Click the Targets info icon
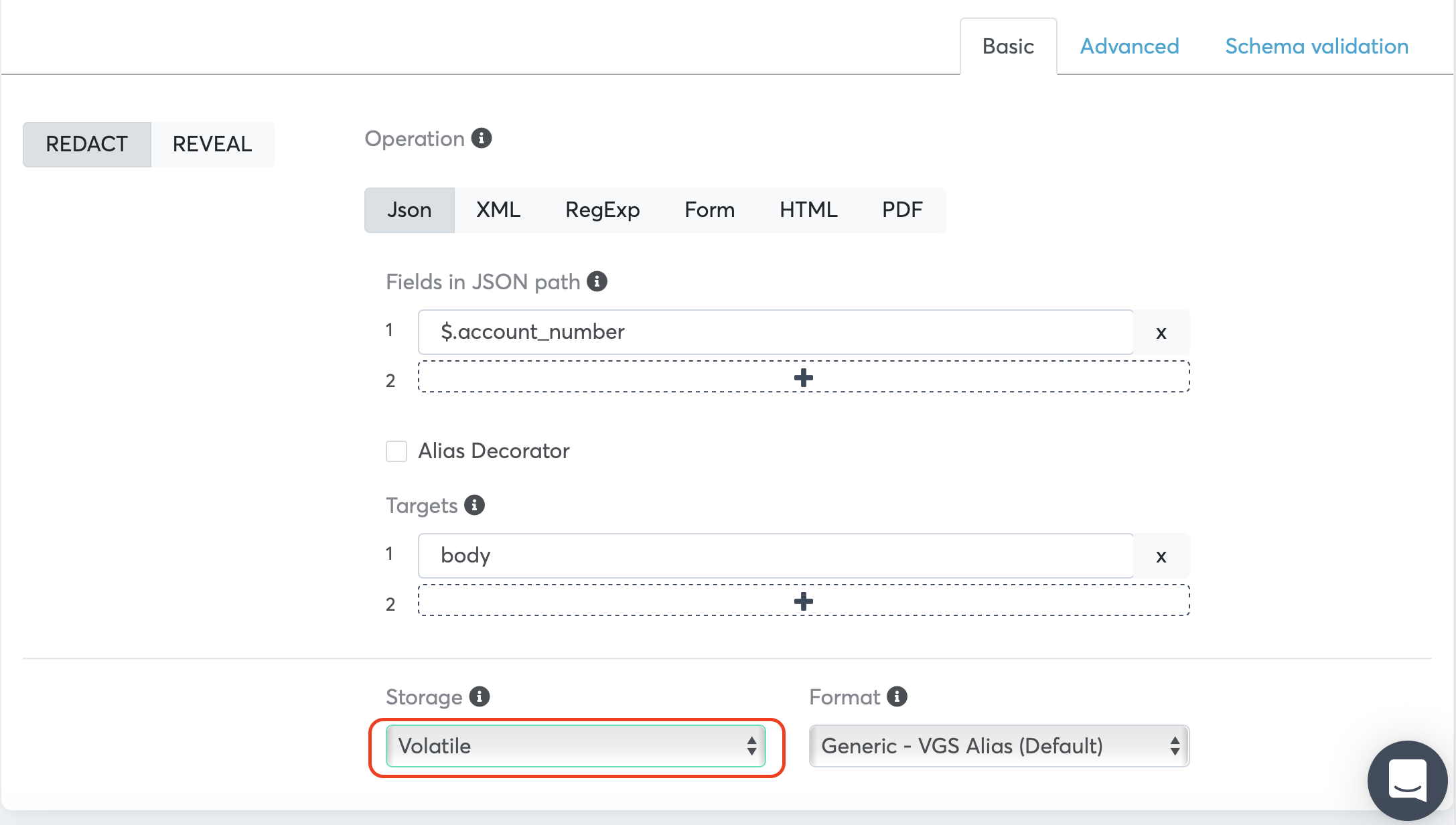Image resolution: width=1456 pixels, height=825 pixels. point(474,505)
